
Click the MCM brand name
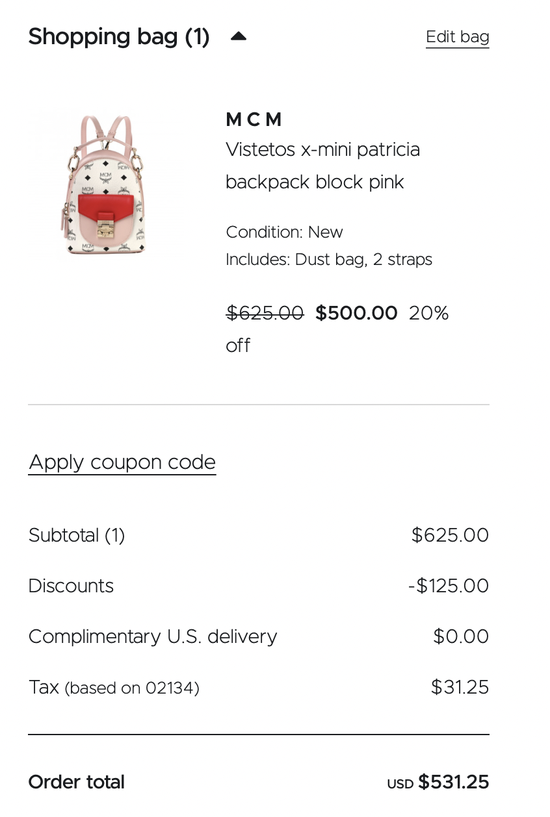tap(254, 119)
